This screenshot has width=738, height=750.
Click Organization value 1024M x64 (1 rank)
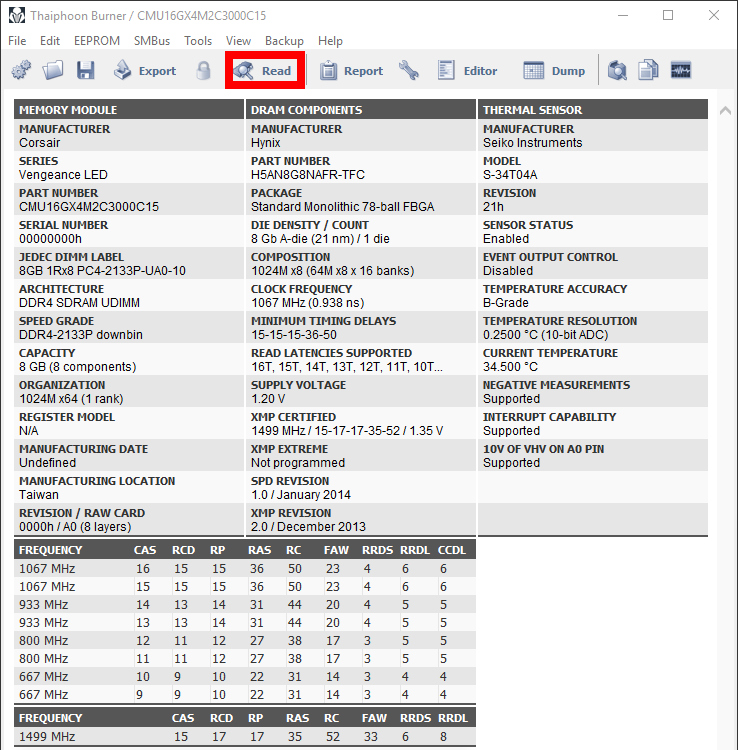[71, 399]
